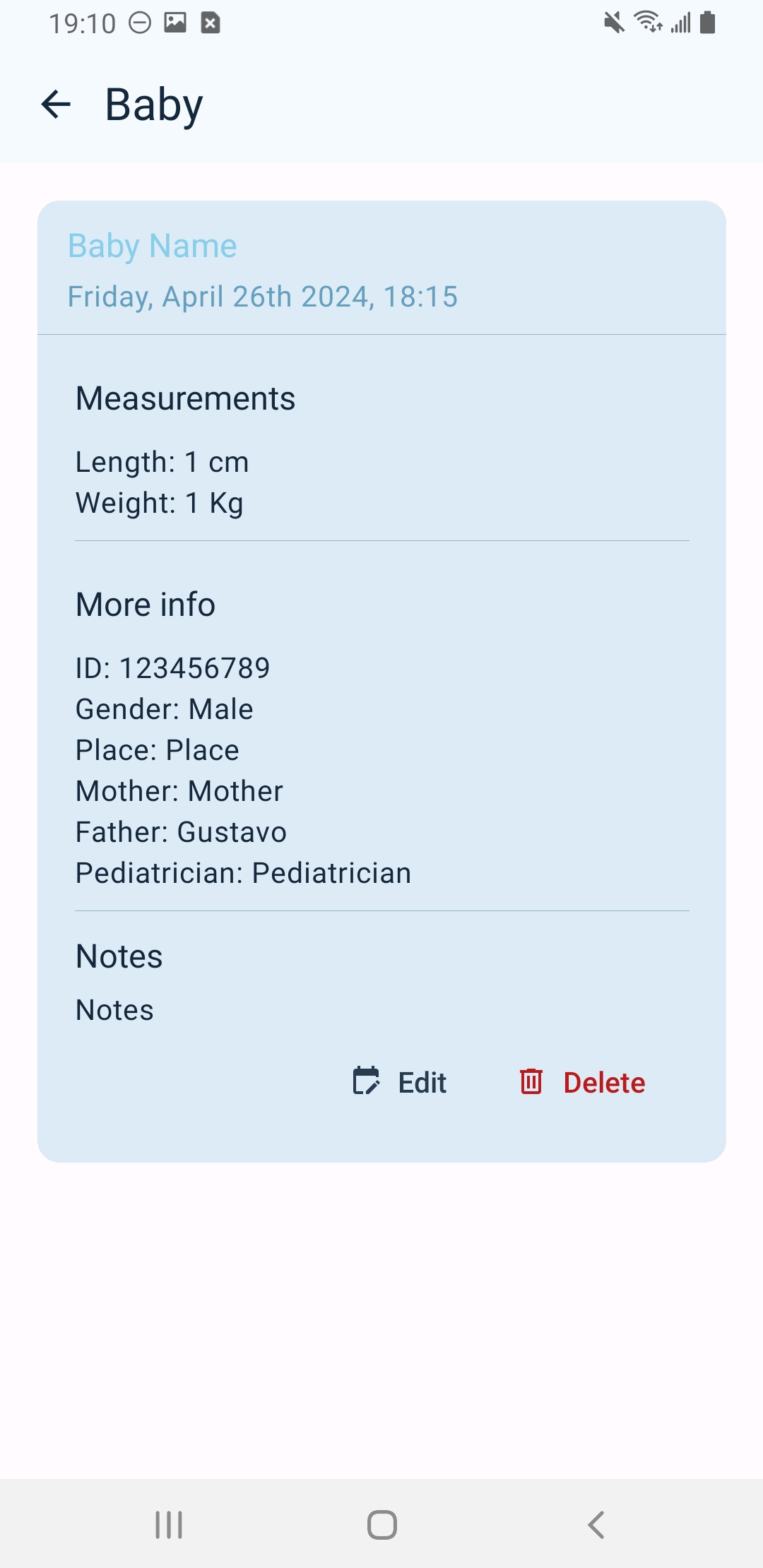The width and height of the screenshot is (763, 1568).
Task: Tap the battery status icon
Action: [707, 23]
